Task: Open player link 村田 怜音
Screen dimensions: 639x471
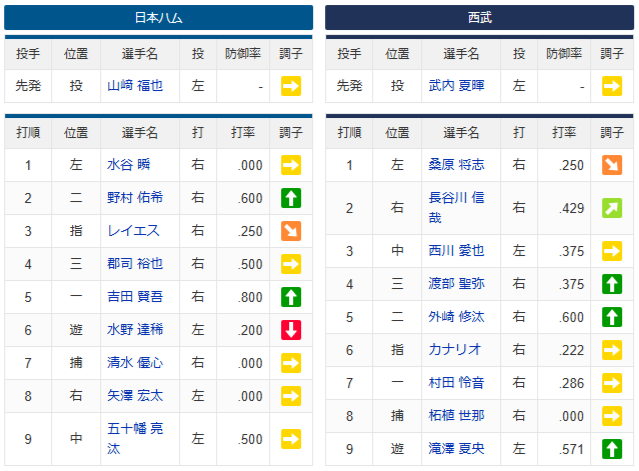Action: pos(456,383)
